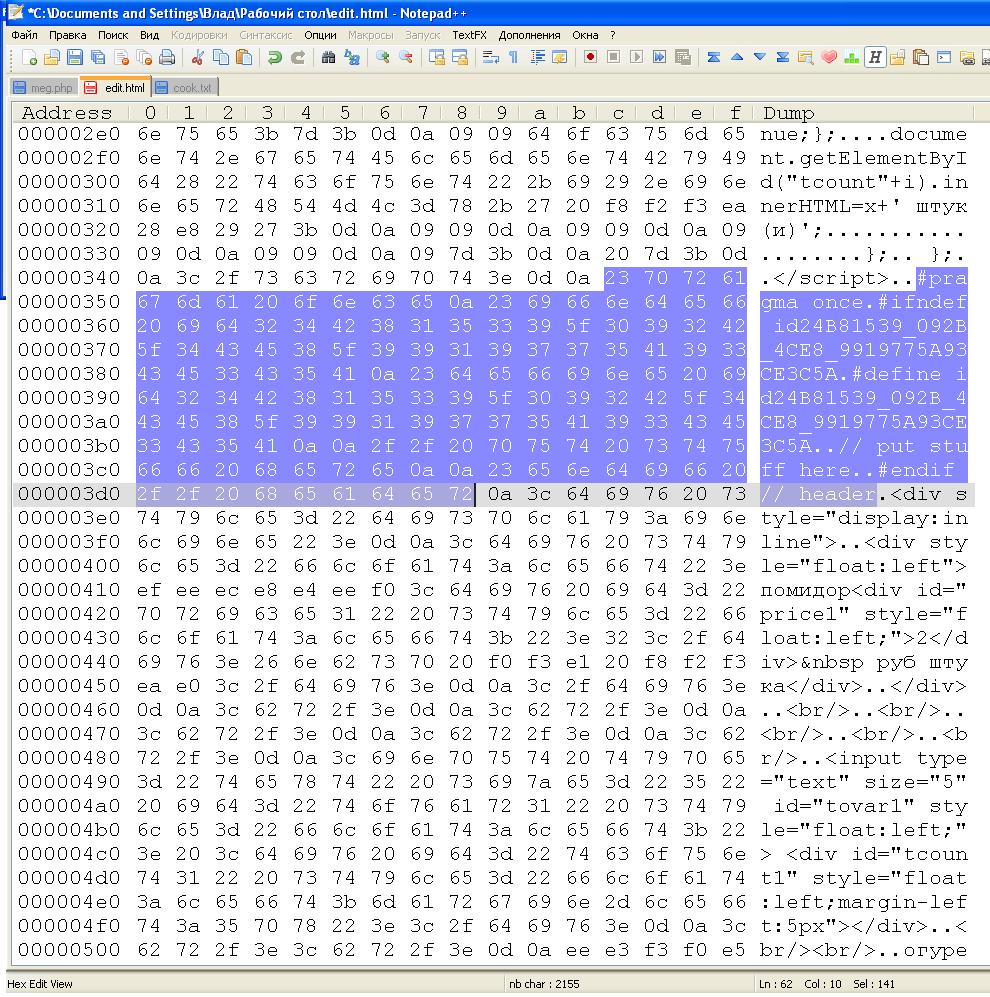Viewport: 990px width, 997px height.
Task: Open the Дополнения menu
Action: (x=530, y=36)
